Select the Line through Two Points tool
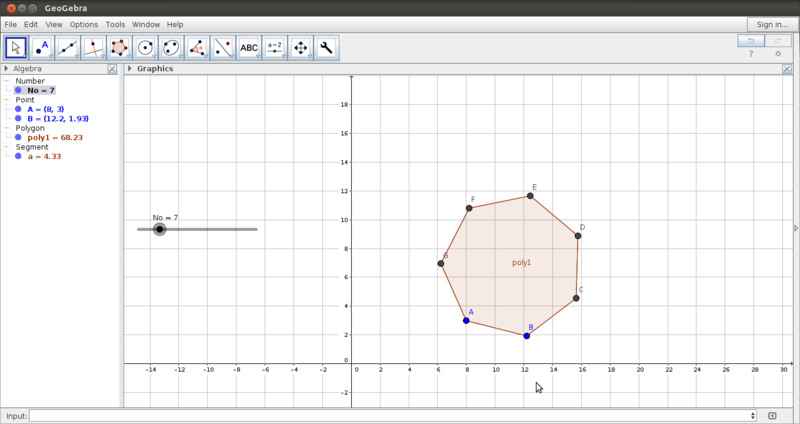Image resolution: width=800 pixels, height=424 pixels. 68,48
